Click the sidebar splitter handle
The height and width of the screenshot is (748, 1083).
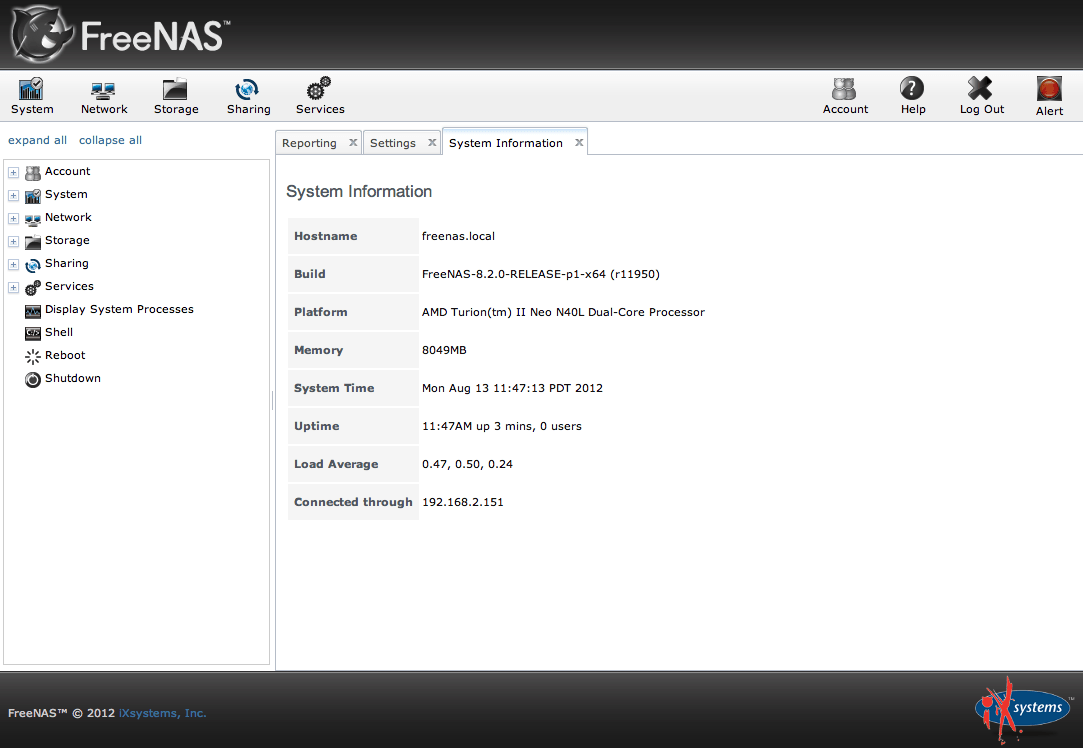(x=272, y=400)
